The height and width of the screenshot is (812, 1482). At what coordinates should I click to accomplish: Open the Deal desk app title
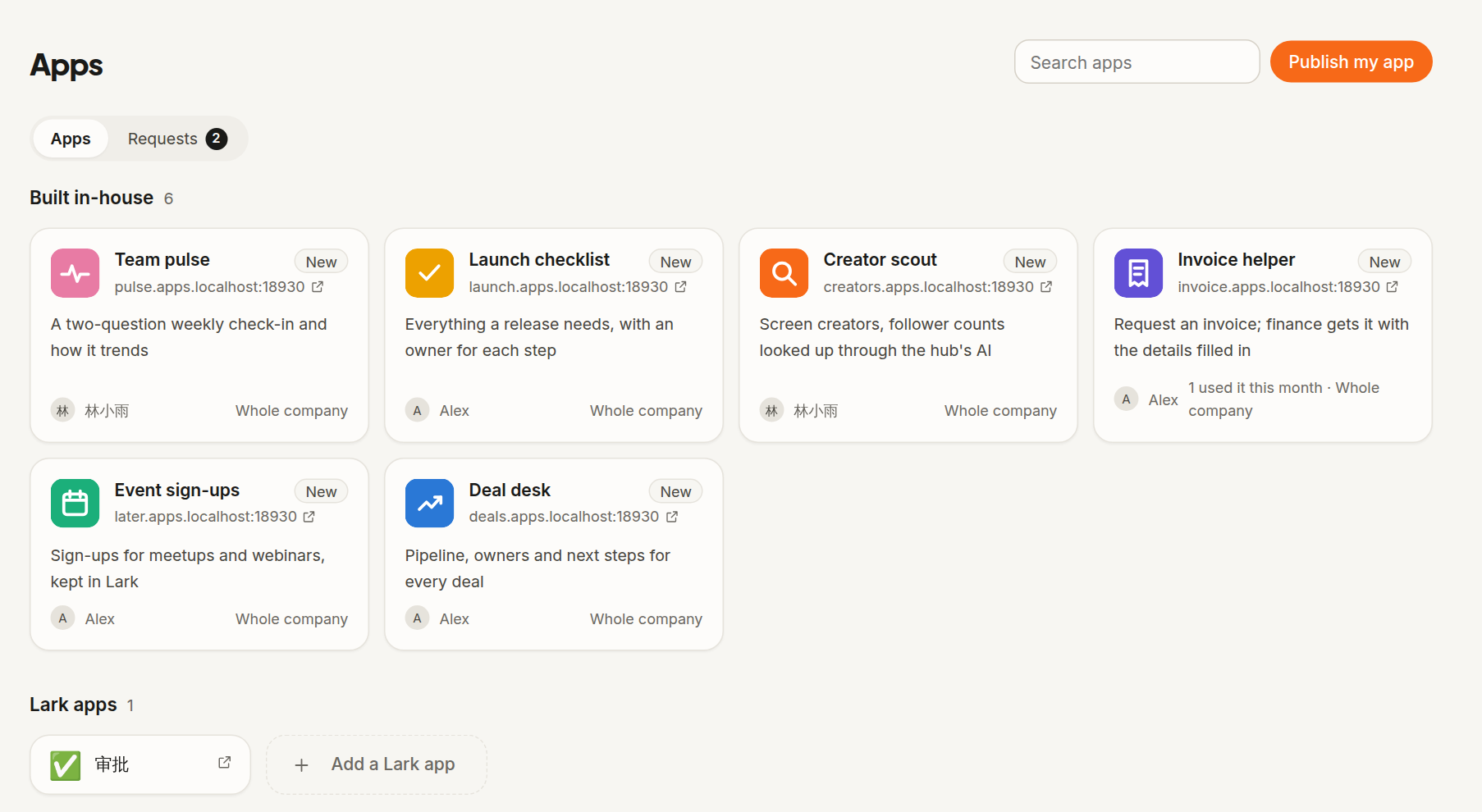510,490
